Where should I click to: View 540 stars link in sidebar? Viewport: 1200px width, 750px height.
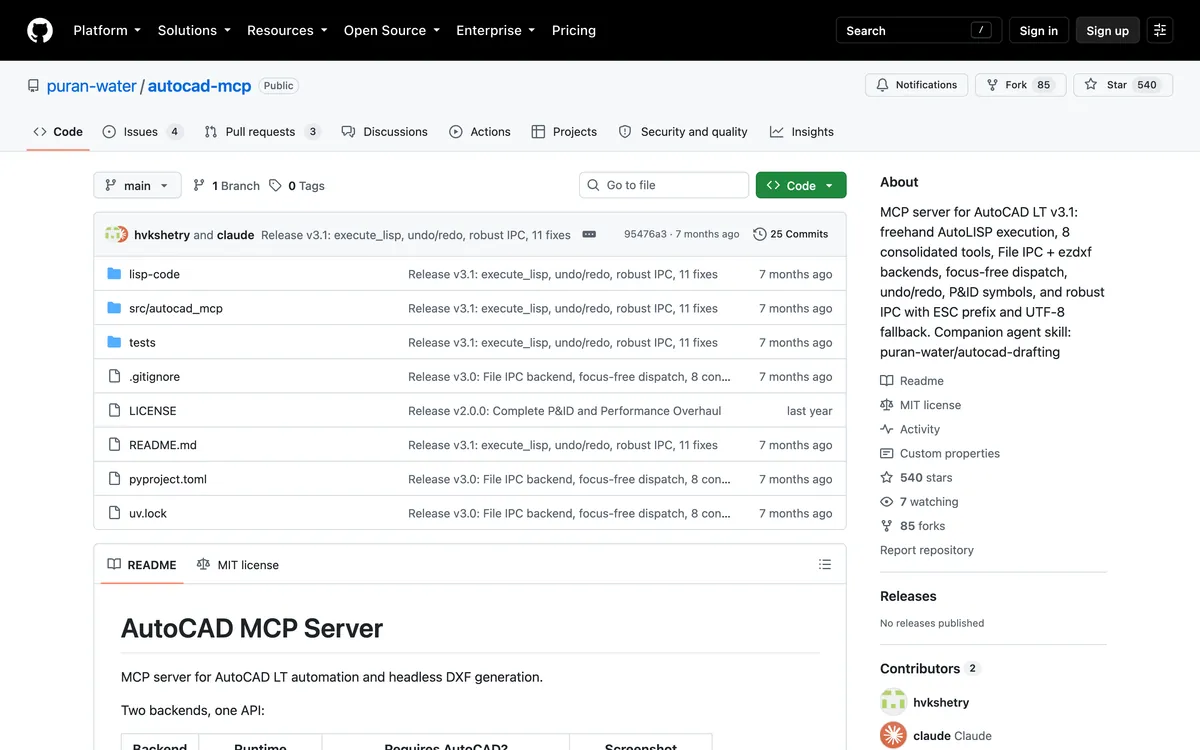click(916, 478)
